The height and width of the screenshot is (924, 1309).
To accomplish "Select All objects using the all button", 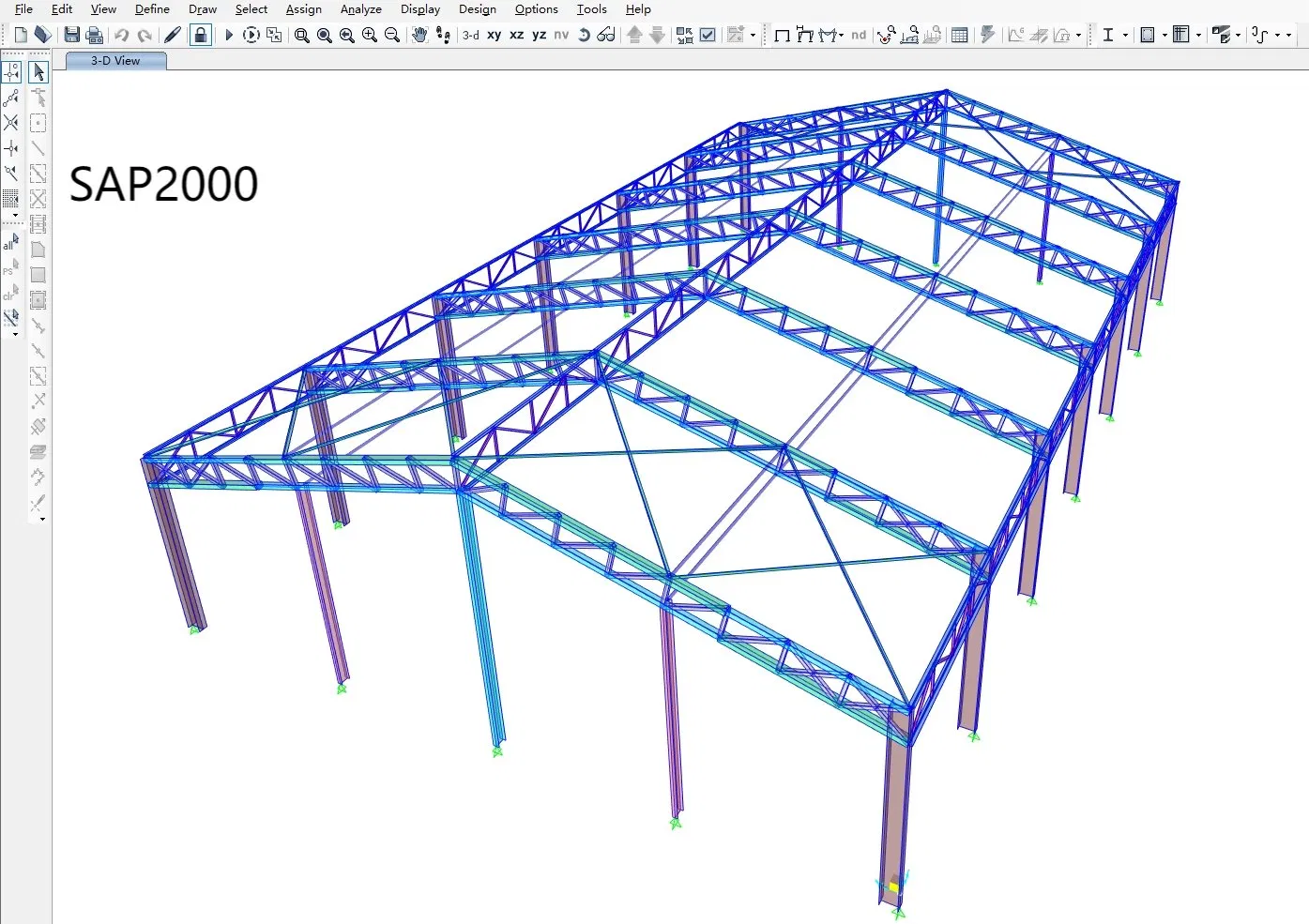I will (9, 244).
